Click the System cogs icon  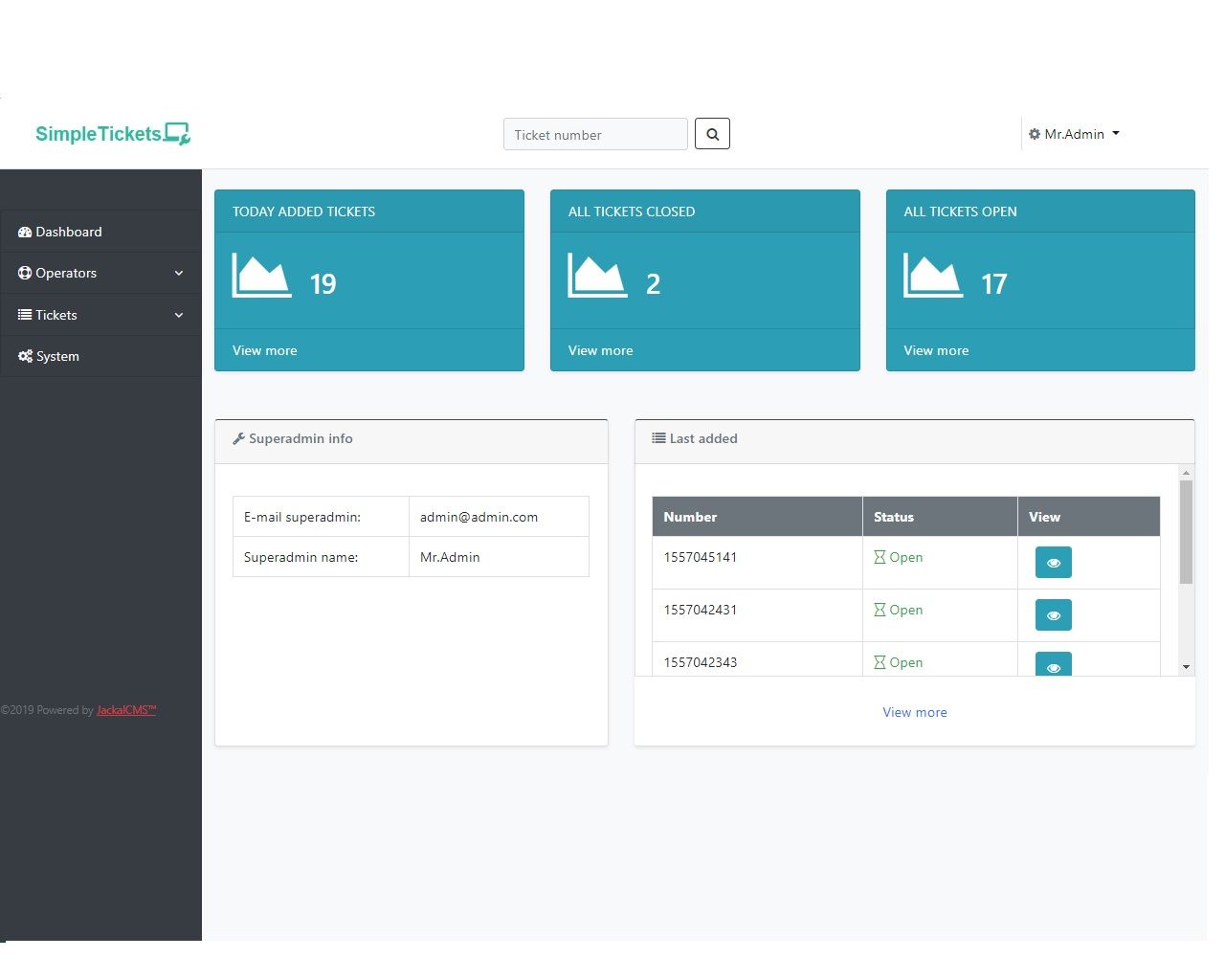[25, 356]
